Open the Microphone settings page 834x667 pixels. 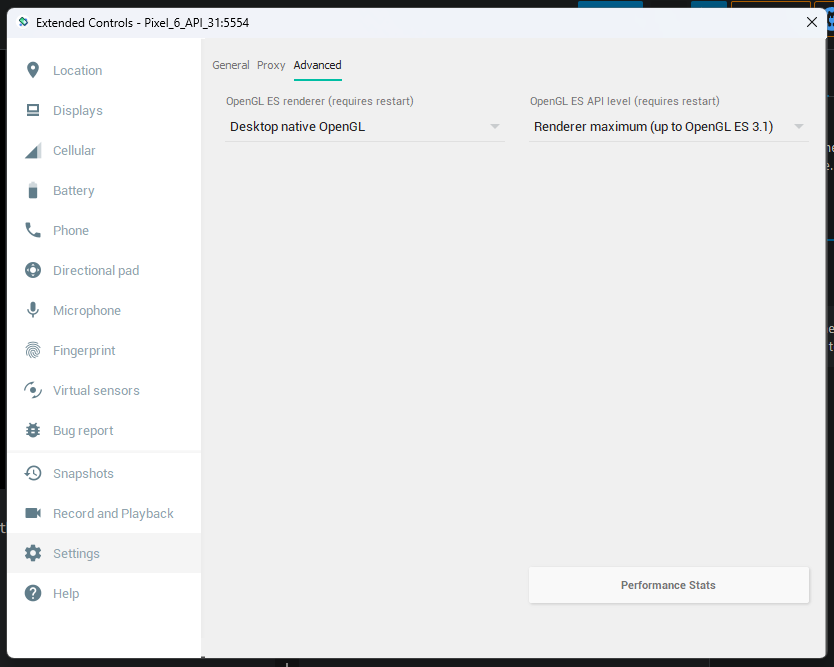(x=87, y=311)
